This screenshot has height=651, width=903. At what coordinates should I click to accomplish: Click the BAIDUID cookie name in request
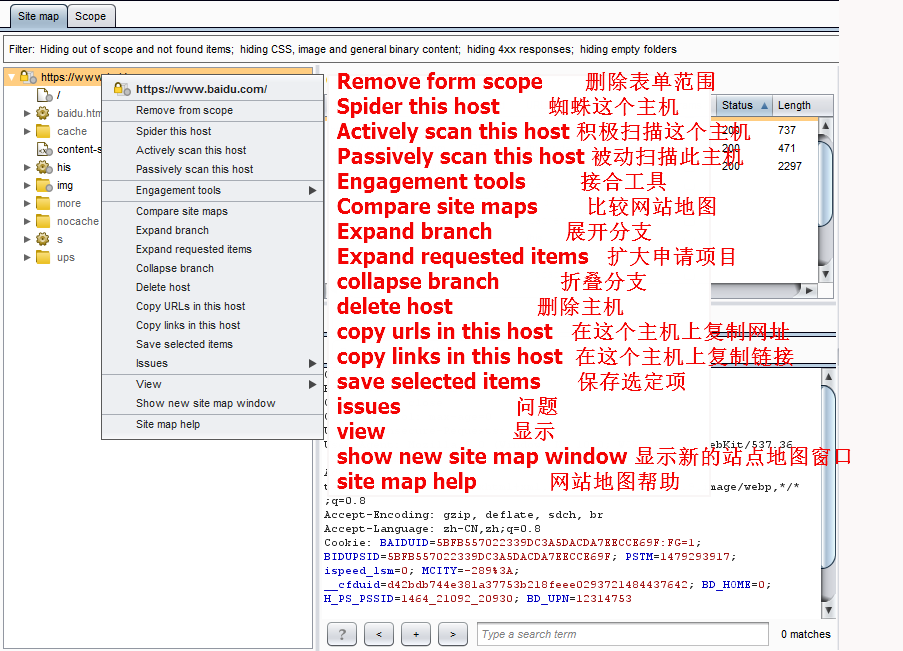[403, 543]
